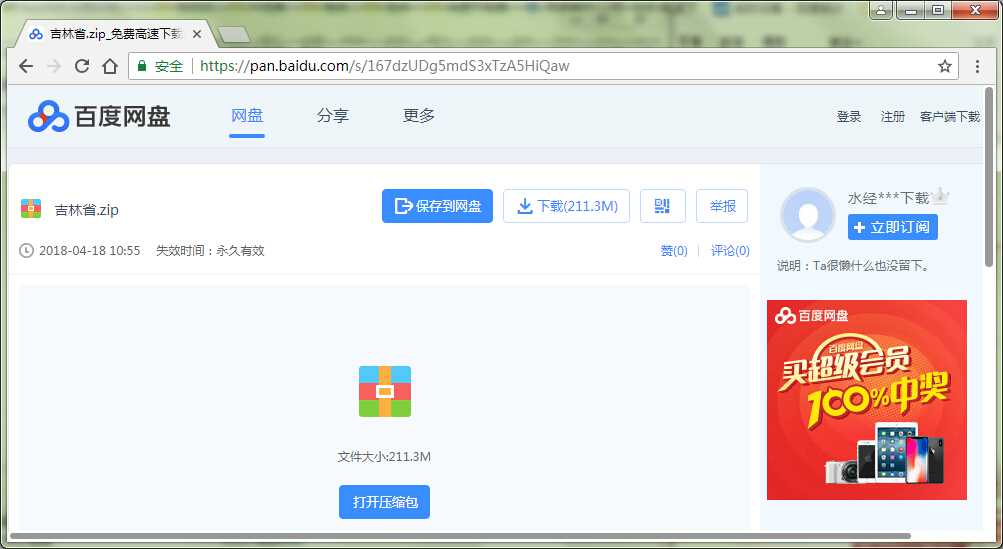Click the text 文件大小:211.3M
Image resolution: width=1003 pixels, height=549 pixels.
coord(384,457)
